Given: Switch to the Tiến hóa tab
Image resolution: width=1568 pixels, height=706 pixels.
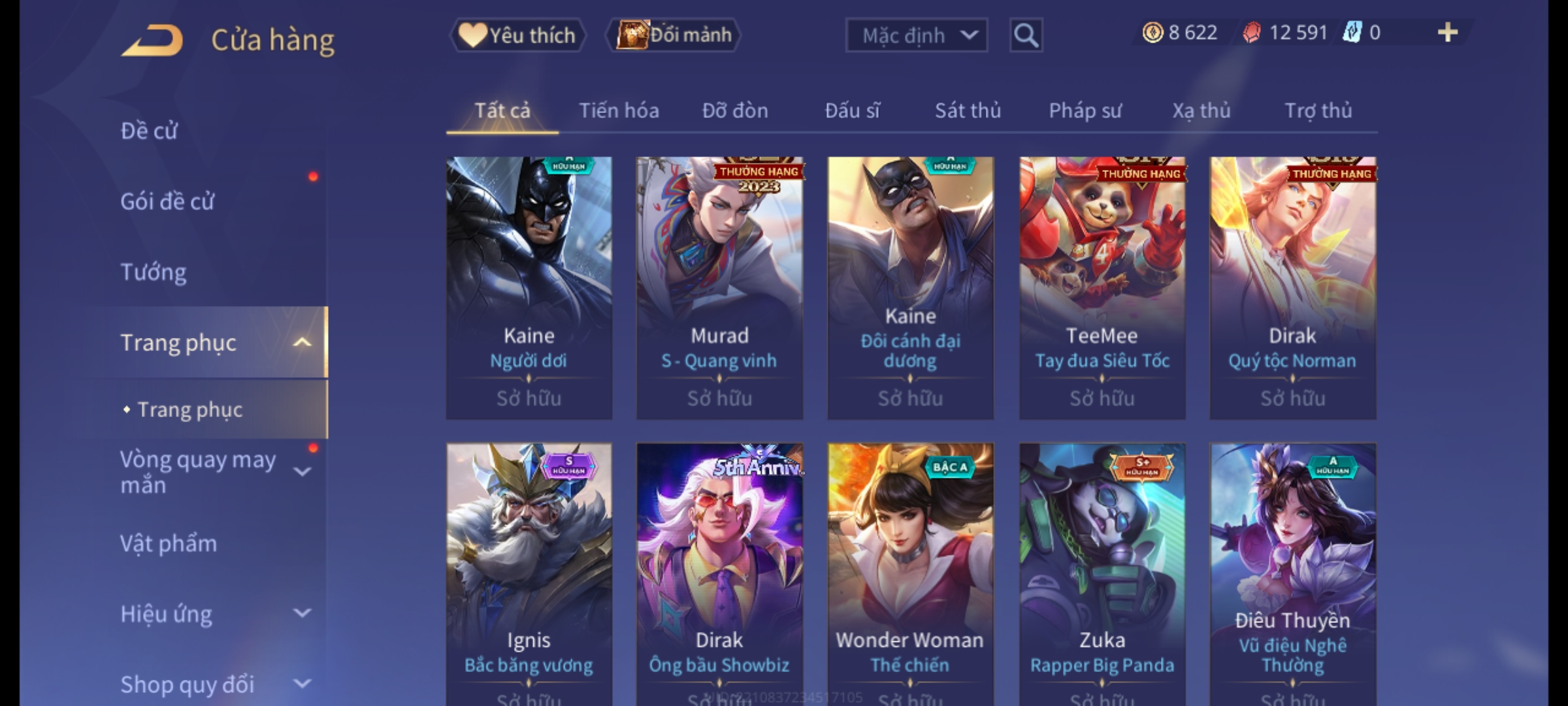Looking at the screenshot, I should (619, 110).
